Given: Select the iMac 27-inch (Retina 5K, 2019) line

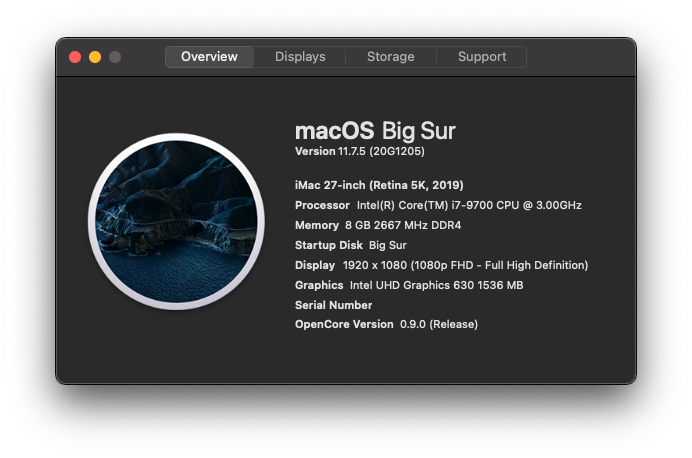Looking at the screenshot, I should [379, 185].
